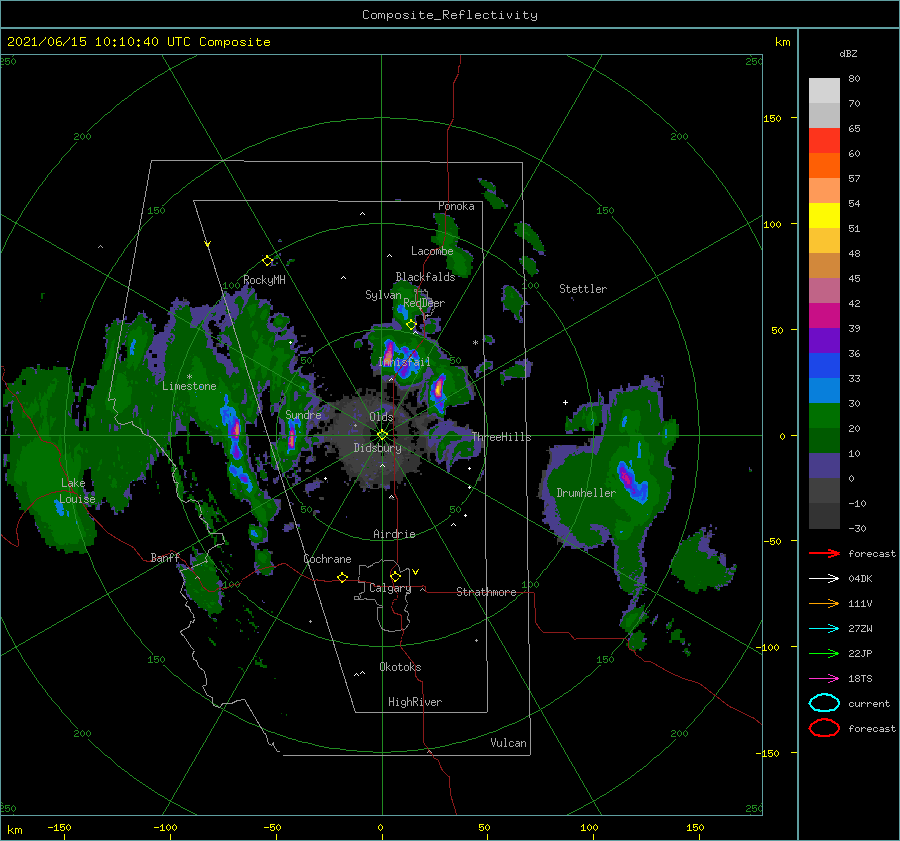Click yellow diamond marker above Calgary label

(x=395, y=576)
